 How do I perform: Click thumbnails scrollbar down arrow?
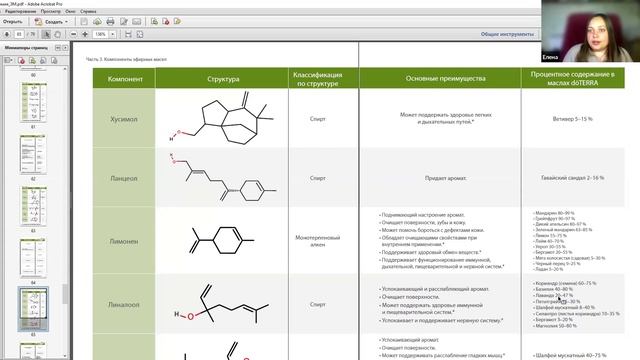coord(65,356)
